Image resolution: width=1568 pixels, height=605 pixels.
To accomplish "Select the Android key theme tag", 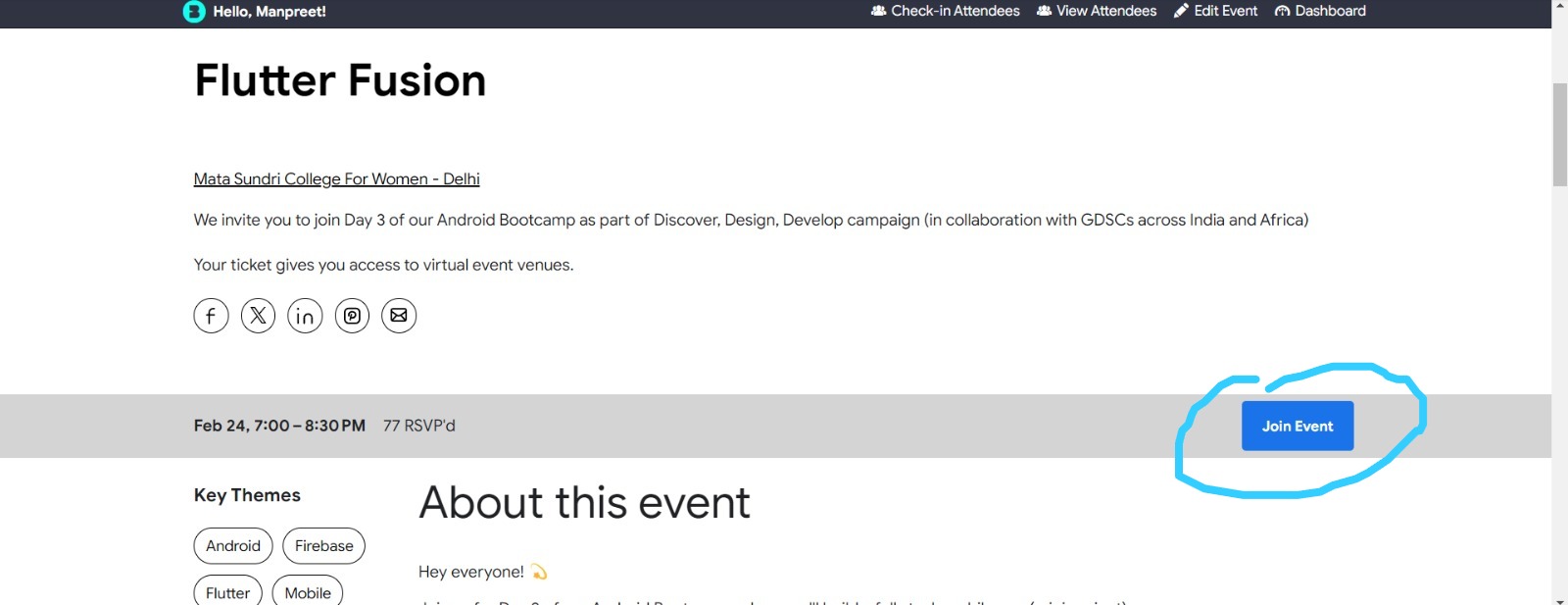I will (x=233, y=546).
